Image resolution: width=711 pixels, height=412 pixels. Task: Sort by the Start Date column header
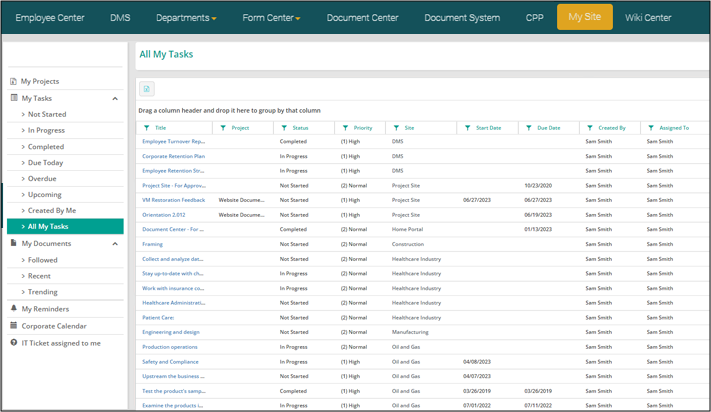pos(488,128)
